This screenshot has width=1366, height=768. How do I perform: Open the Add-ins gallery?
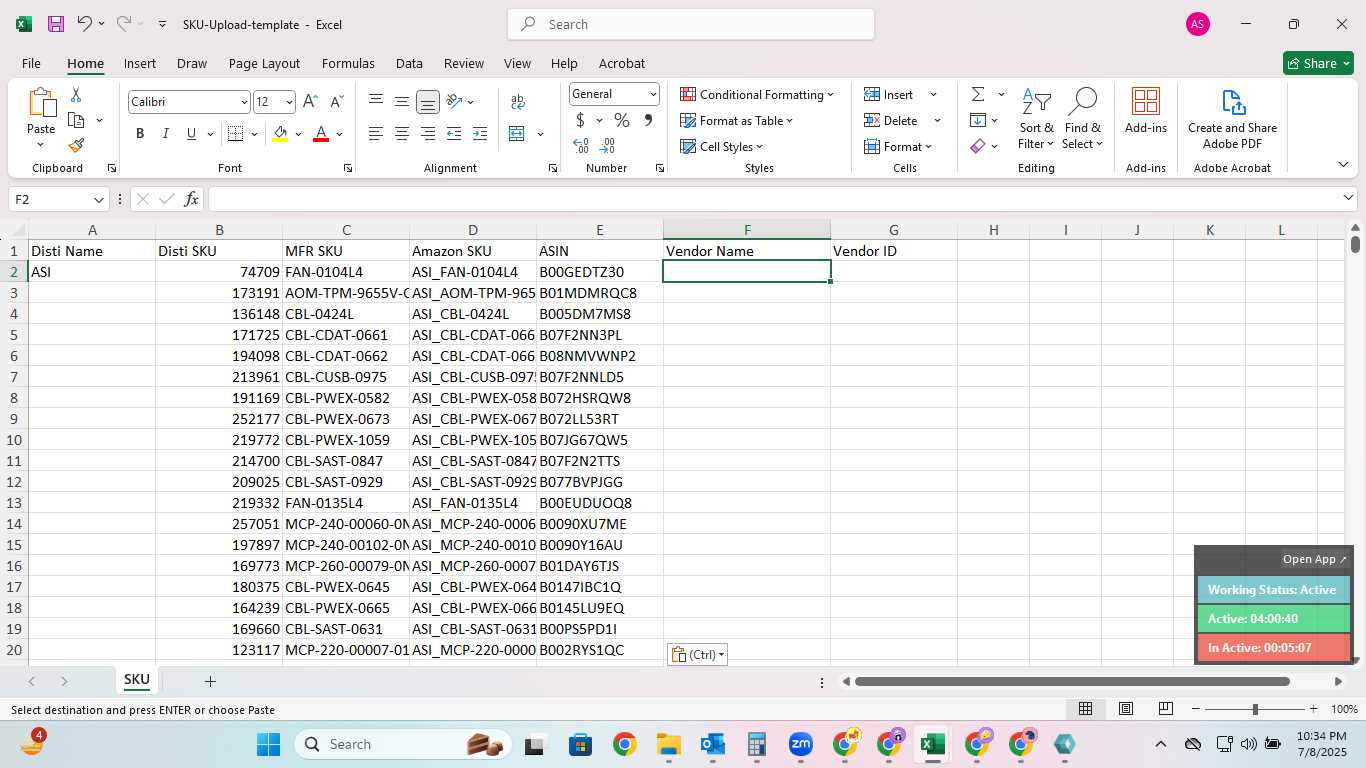1146,110
